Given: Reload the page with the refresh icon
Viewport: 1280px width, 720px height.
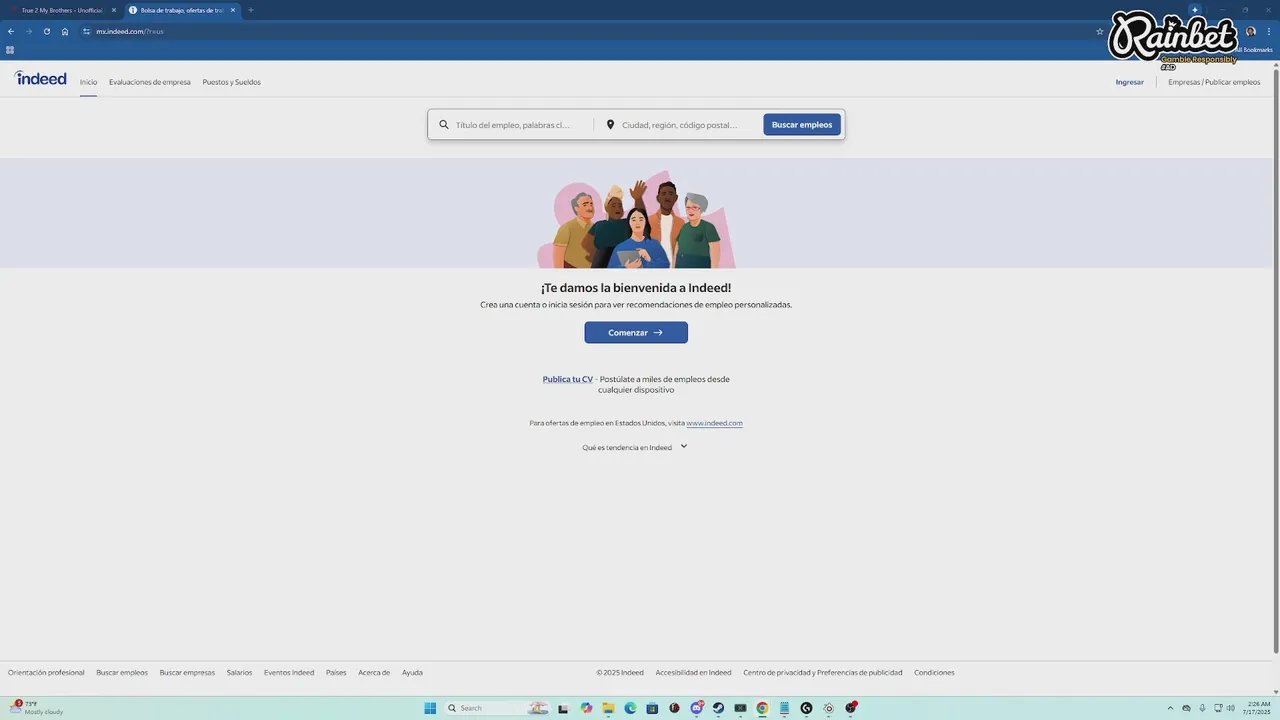Looking at the screenshot, I should point(47,31).
